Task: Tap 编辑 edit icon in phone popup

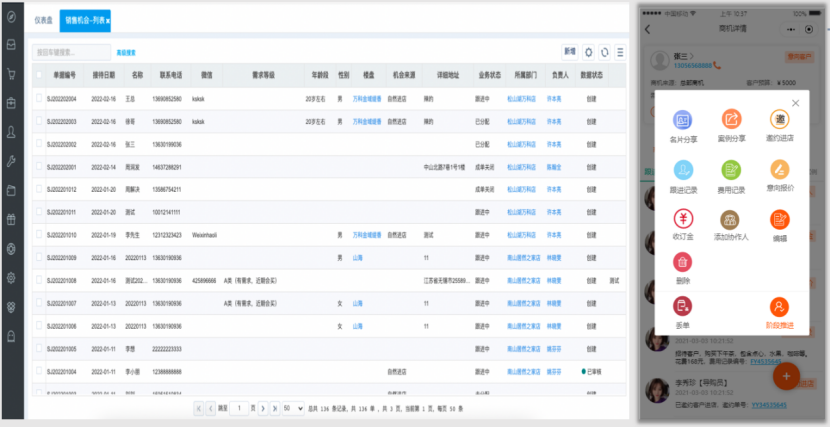Action: click(x=780, y=220)
